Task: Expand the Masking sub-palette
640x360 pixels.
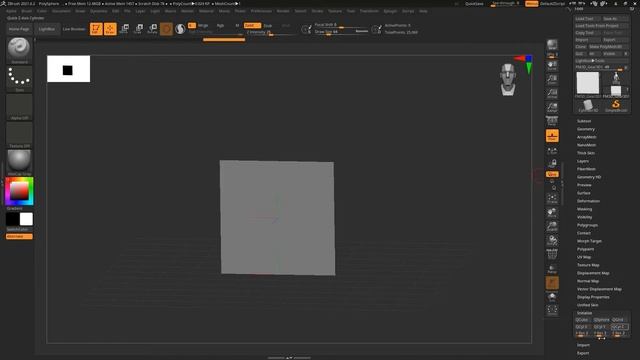Action: pos(584,209)
